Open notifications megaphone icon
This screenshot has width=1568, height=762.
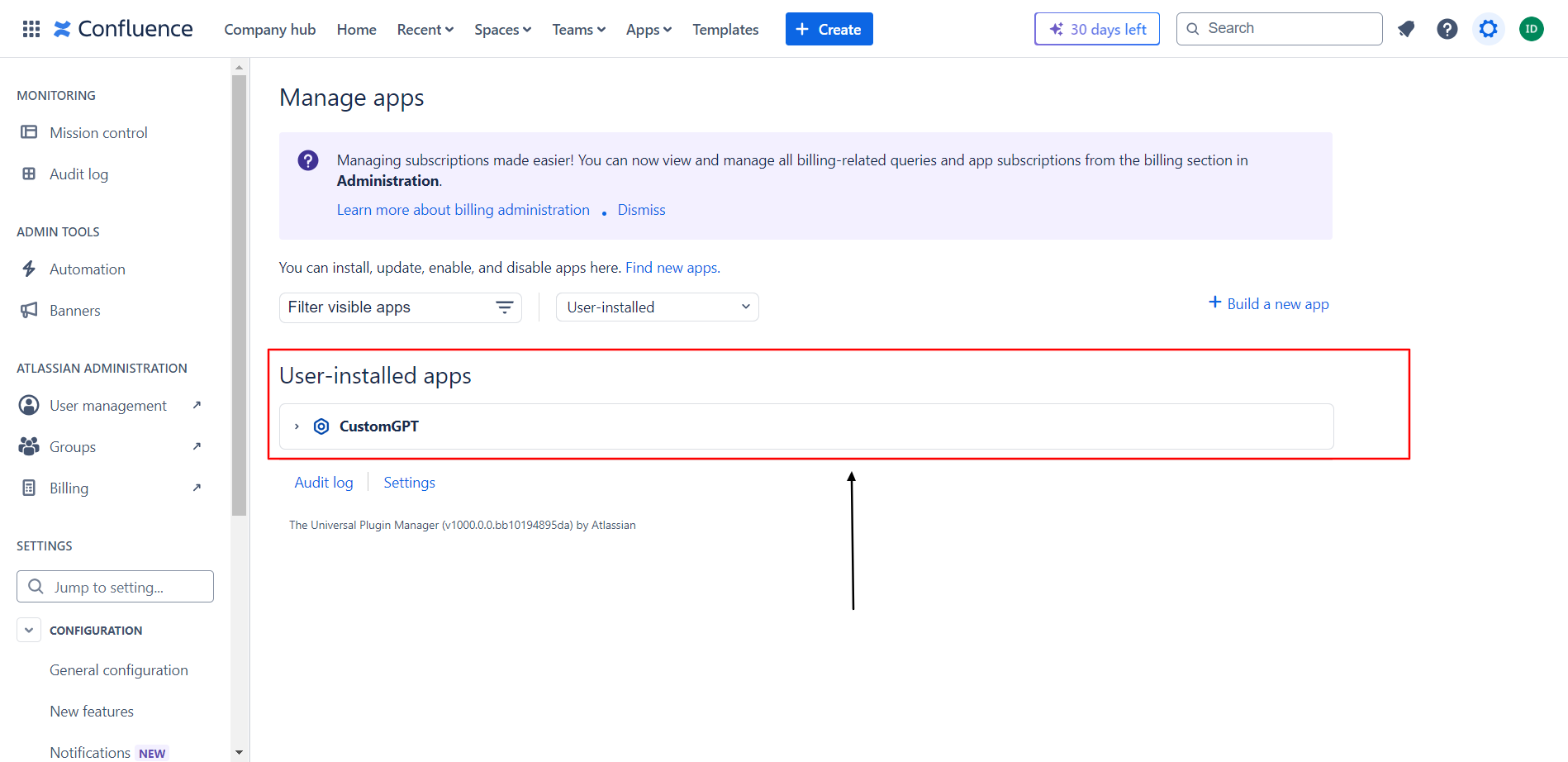pos(1406,29)
